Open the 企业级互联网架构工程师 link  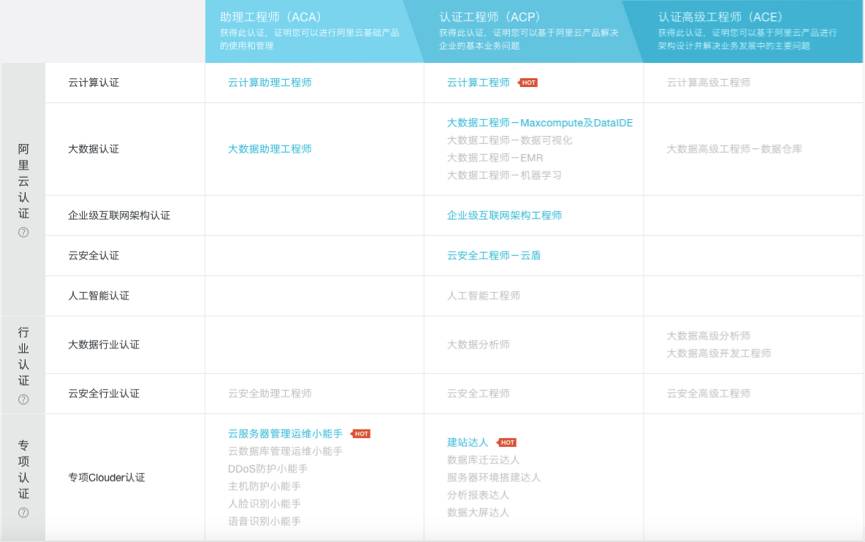tap(504, 215)
